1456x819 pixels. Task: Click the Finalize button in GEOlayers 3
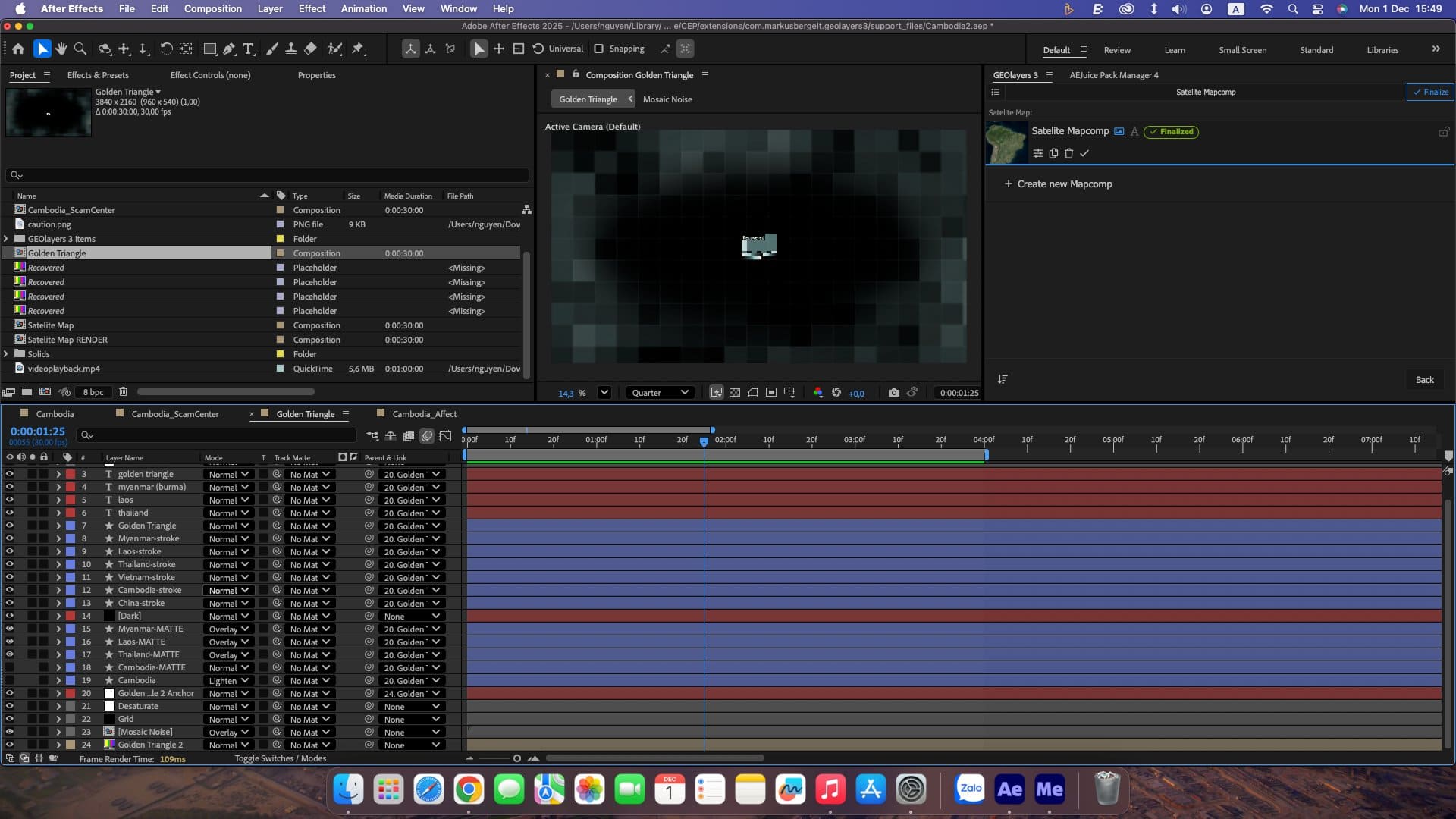pyautogui.click(x=1429, y=92)
